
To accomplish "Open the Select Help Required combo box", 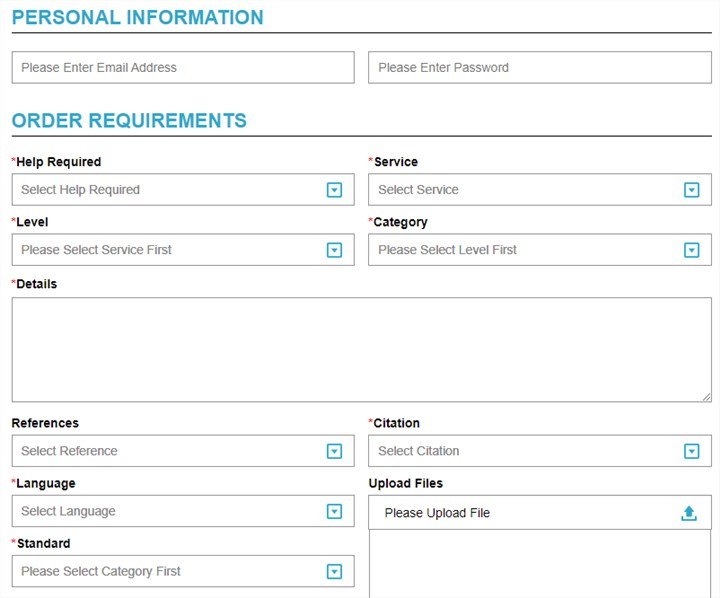I will click(x=183, y=190).
